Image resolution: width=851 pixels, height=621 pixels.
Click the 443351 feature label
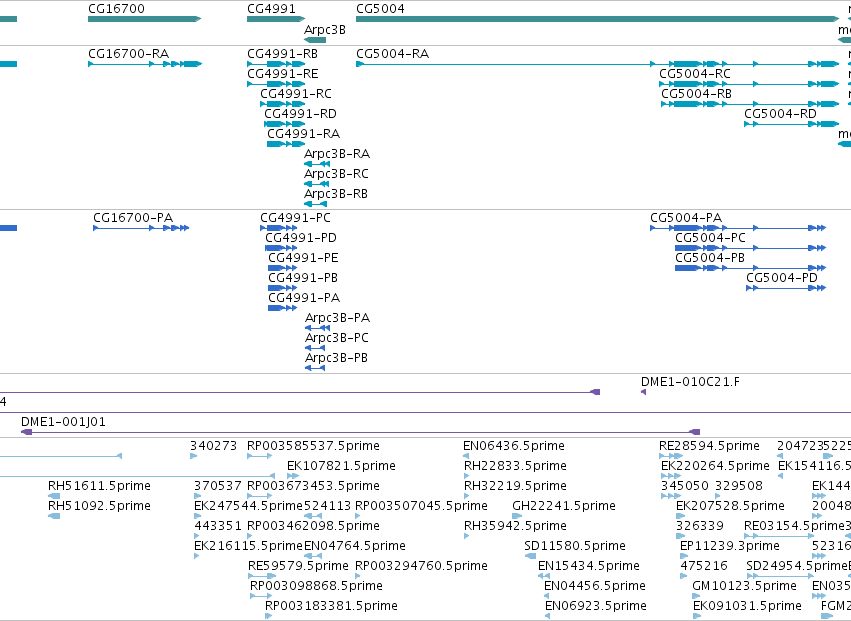coord(218,527)
